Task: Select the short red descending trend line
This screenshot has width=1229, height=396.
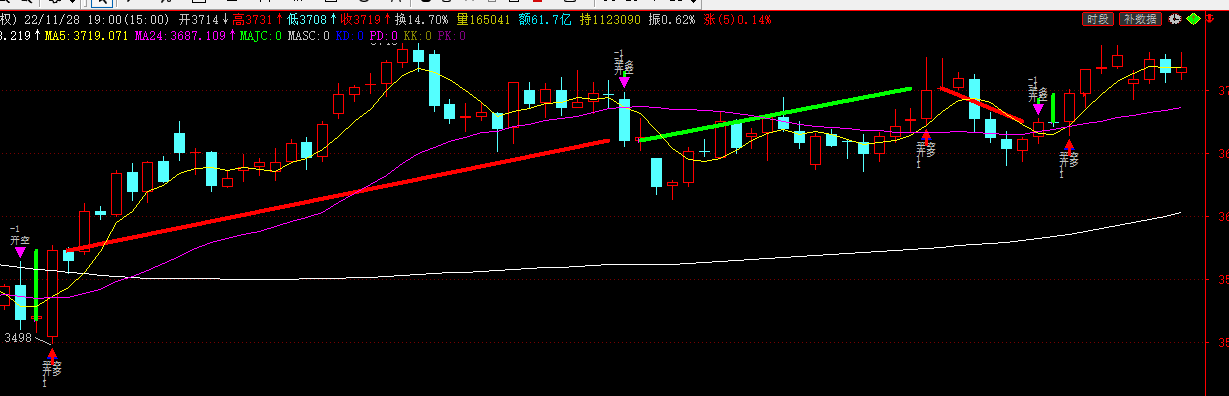Action: [982, 106]
